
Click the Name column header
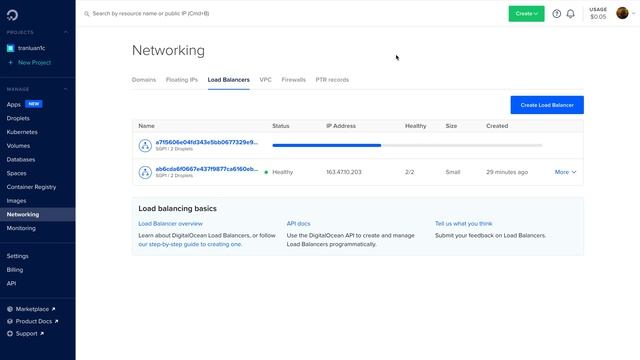click(146, 126)
